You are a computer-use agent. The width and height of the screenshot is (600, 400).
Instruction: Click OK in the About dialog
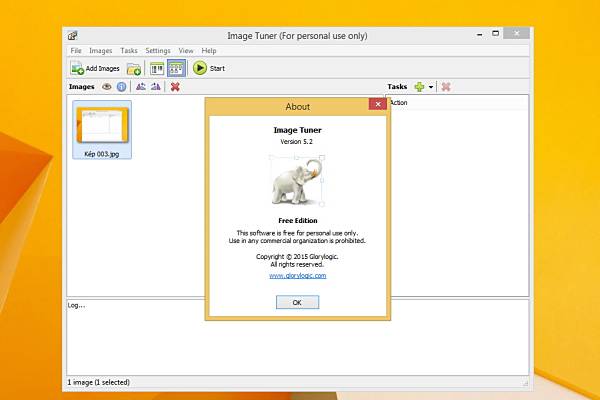pyautogui.click(x=297, y=302)
